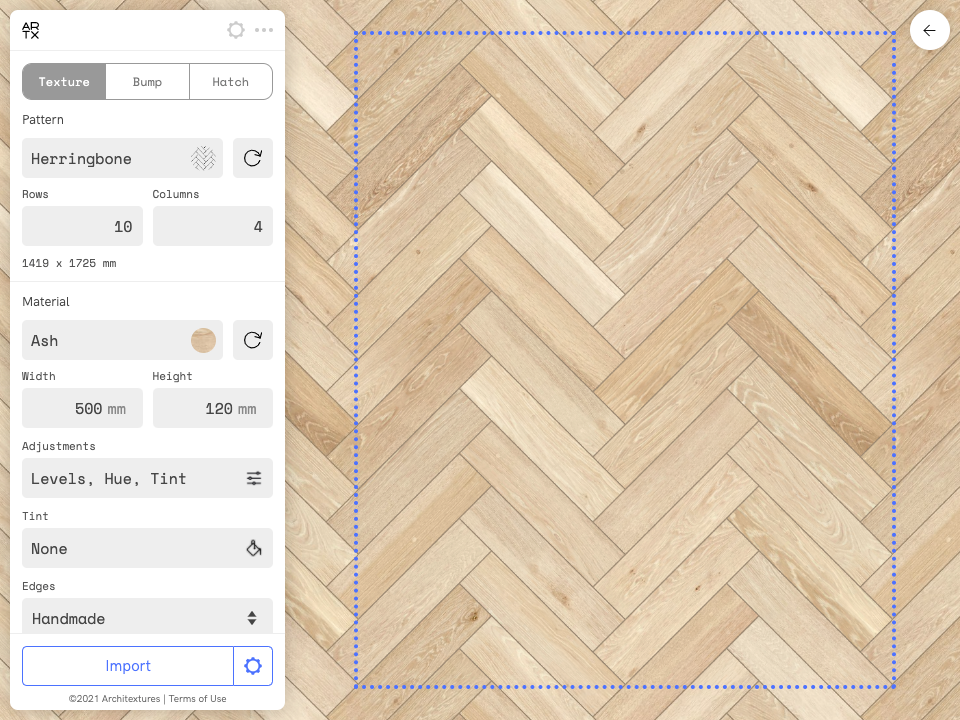Click the ARTX logo
This screenshot has width=960, height=720.
[31, 30]
